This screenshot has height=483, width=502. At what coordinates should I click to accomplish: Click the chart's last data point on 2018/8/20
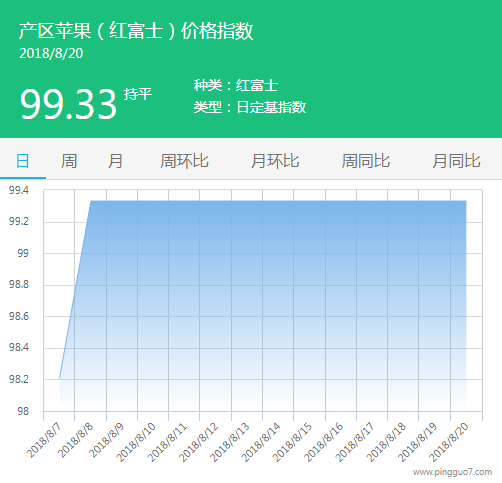466,201
